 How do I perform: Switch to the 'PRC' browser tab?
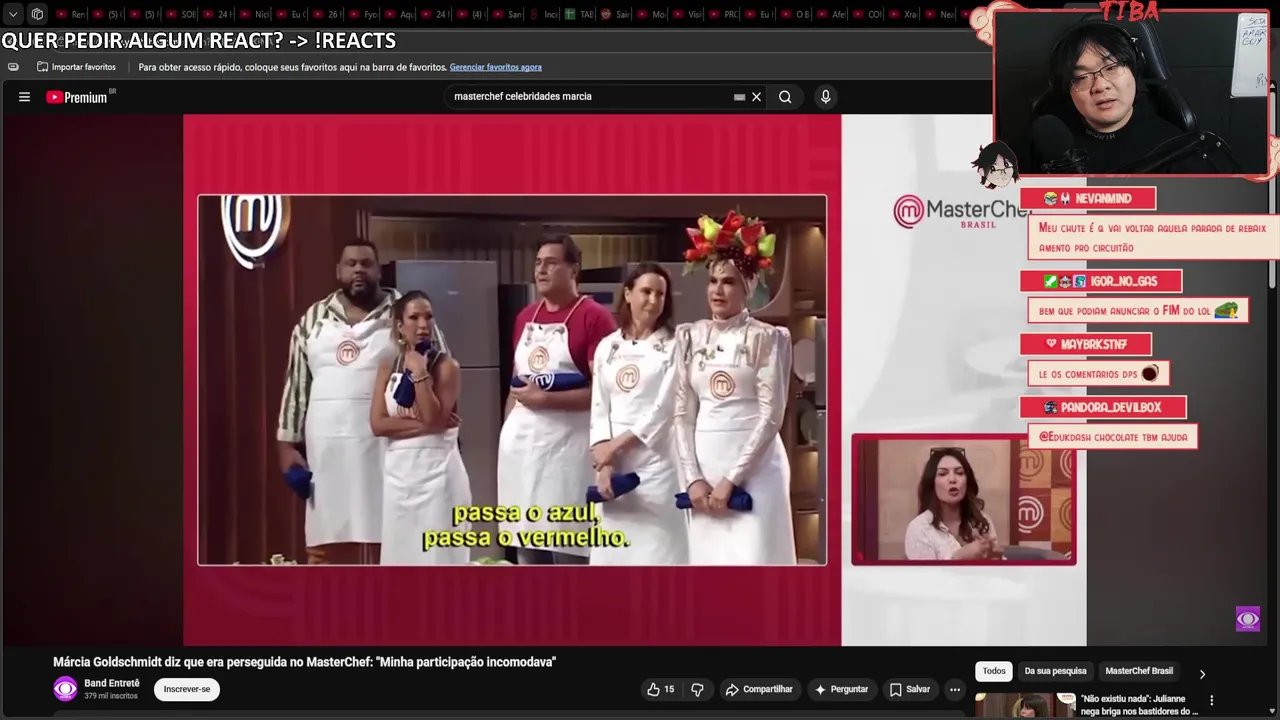(x=724, y=14)
